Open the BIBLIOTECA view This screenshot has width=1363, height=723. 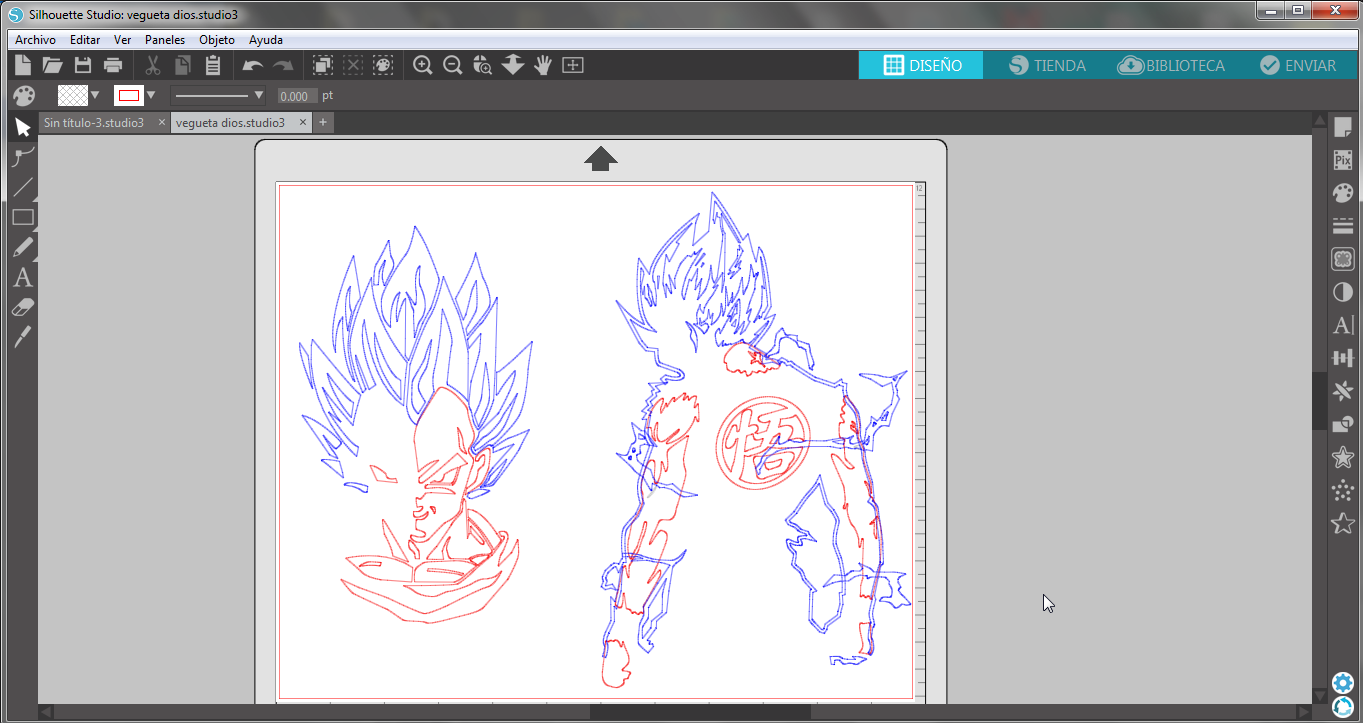1172,65
